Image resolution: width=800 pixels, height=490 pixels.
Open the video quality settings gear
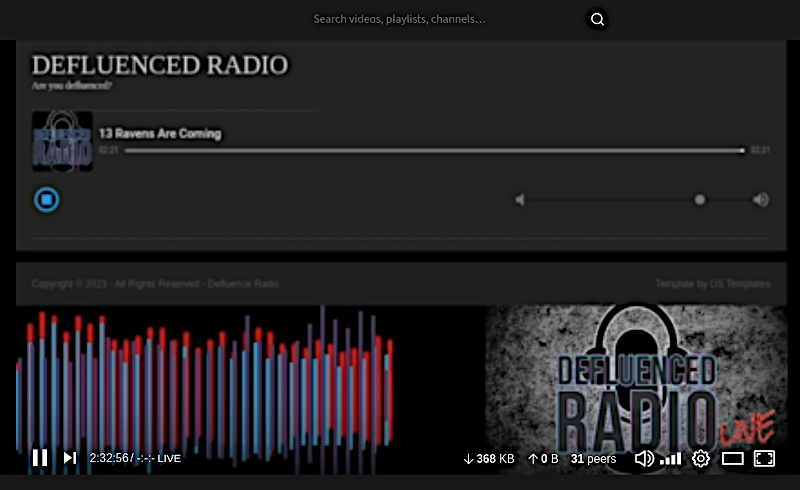coord(701,458)
